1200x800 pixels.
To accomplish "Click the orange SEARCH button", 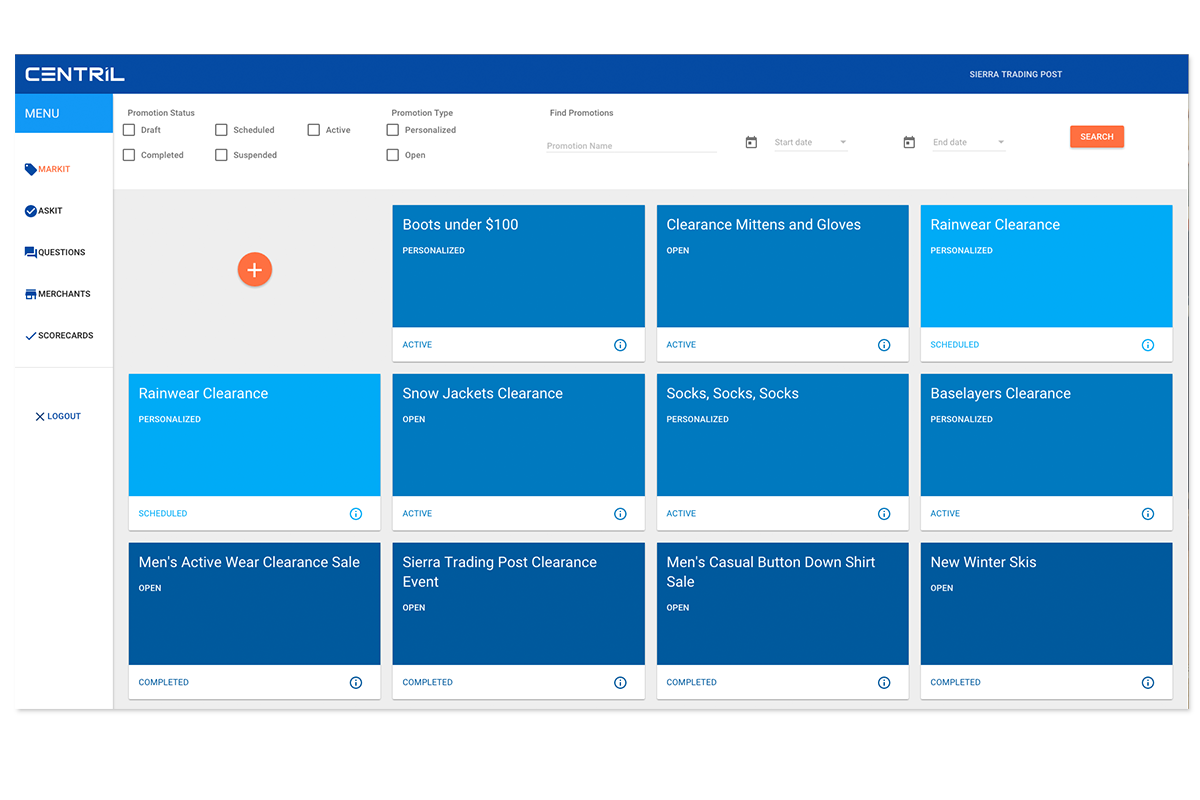I will [1097, 137].
